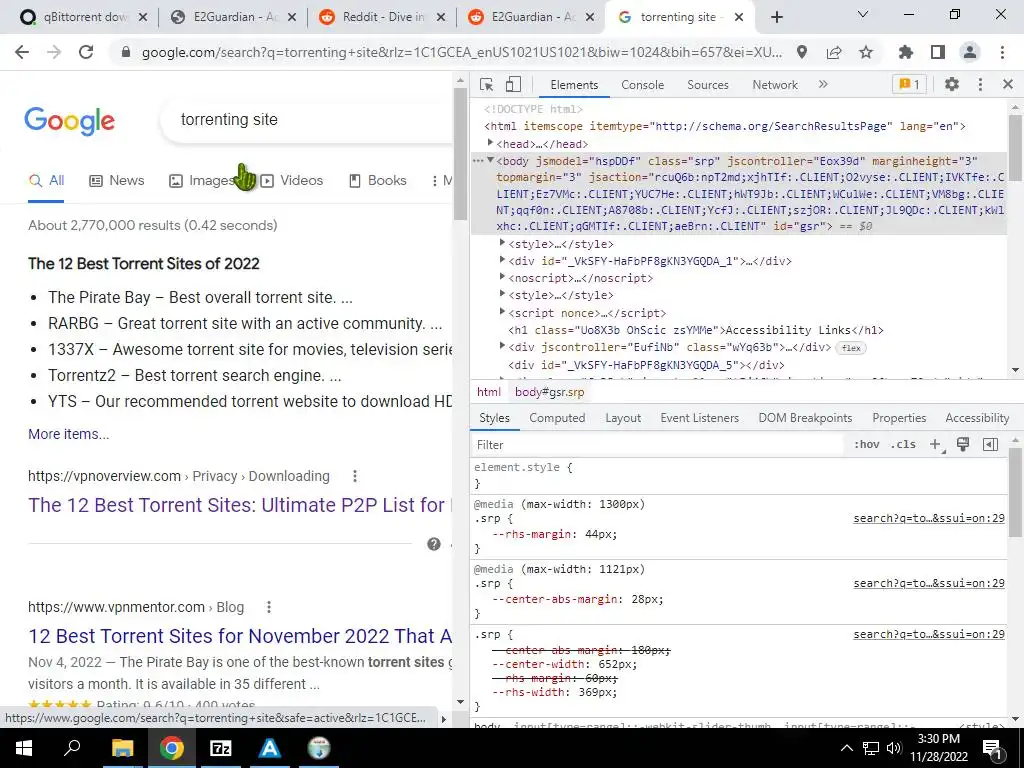Open The 12 Best Torrent Sites result

(x=240, y=505)
